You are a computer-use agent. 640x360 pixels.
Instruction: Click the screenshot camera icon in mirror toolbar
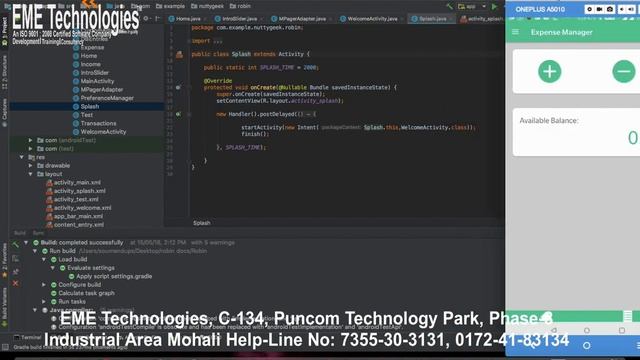609,9
